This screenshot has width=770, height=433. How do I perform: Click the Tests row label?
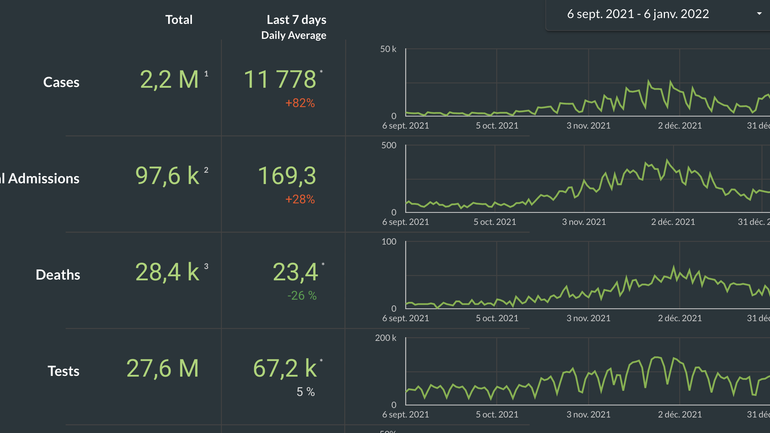63,371
